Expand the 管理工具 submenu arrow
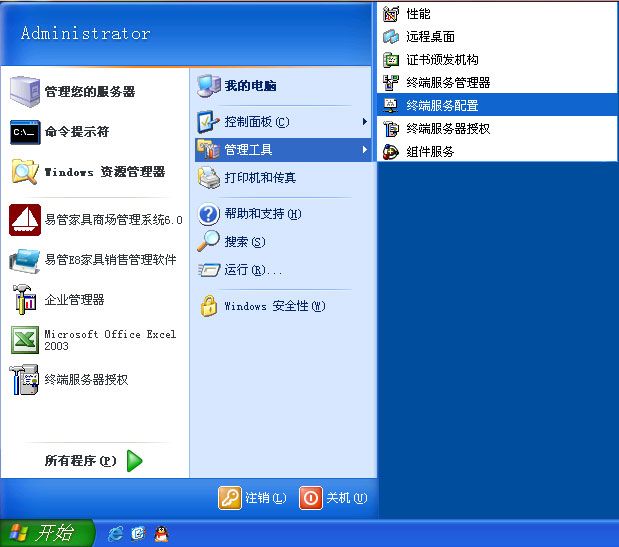This screenshot has width=619, height=547. (x=365, y=150)
